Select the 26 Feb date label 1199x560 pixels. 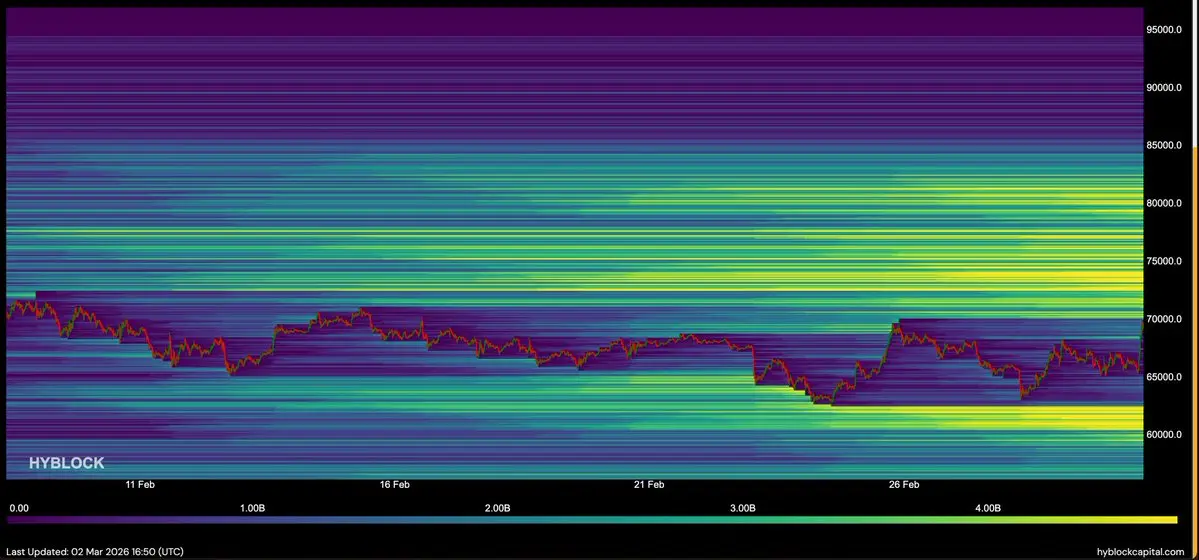pyautogui.click(x=904, y=484)
